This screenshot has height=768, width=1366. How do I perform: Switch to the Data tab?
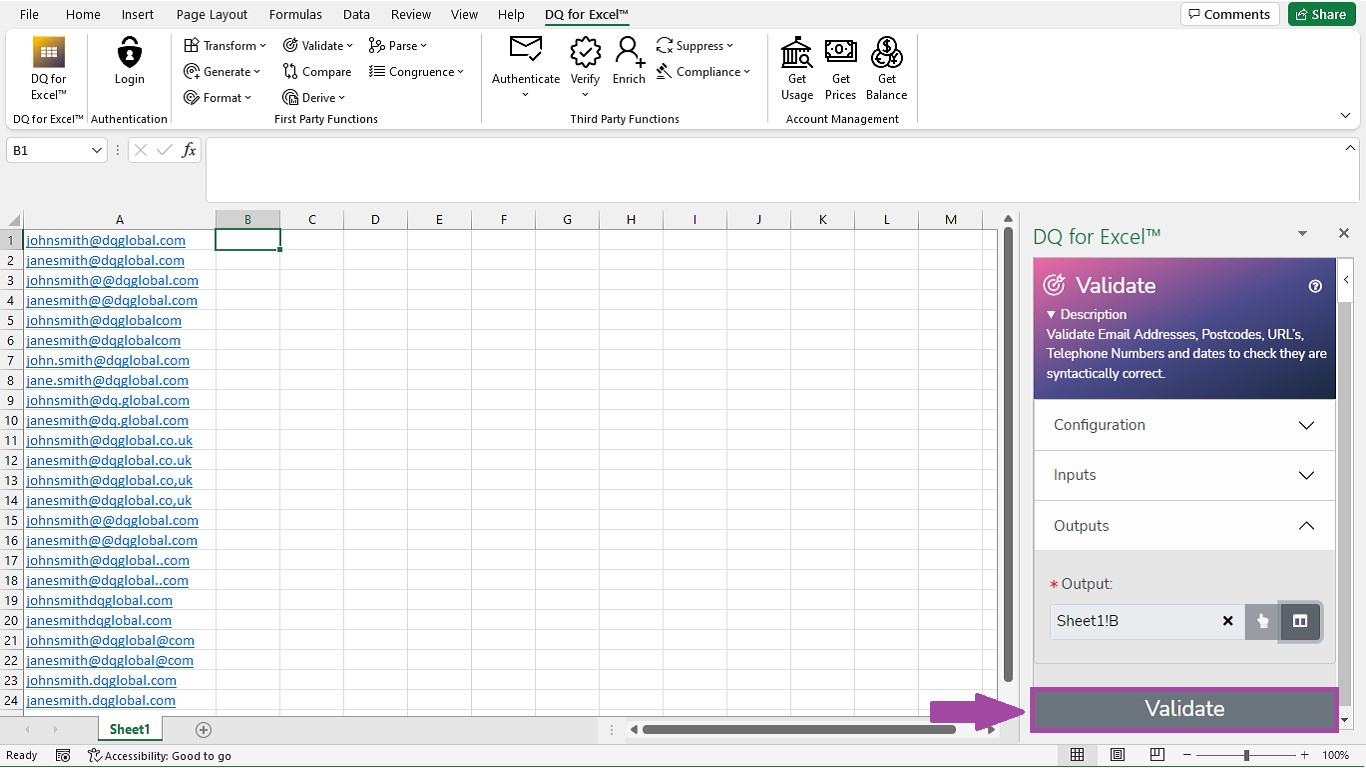click(356, 14)
